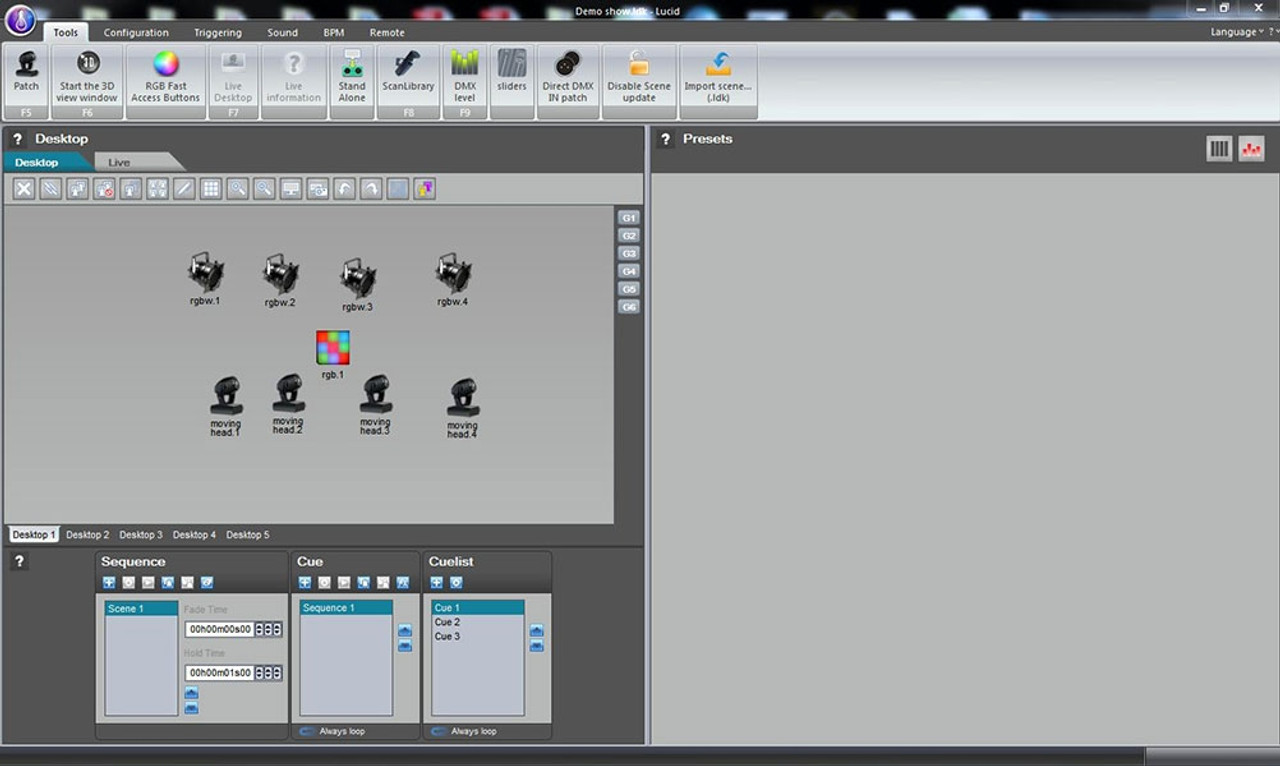Open the help button beside Sequence panel

pyautogui.click(x=18, y=562)
